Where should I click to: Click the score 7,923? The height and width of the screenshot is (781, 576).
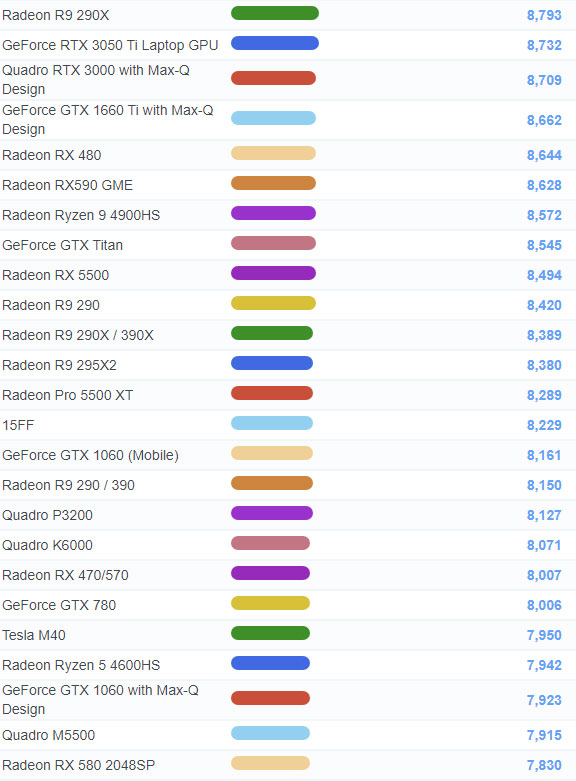(x=544, y=700)
